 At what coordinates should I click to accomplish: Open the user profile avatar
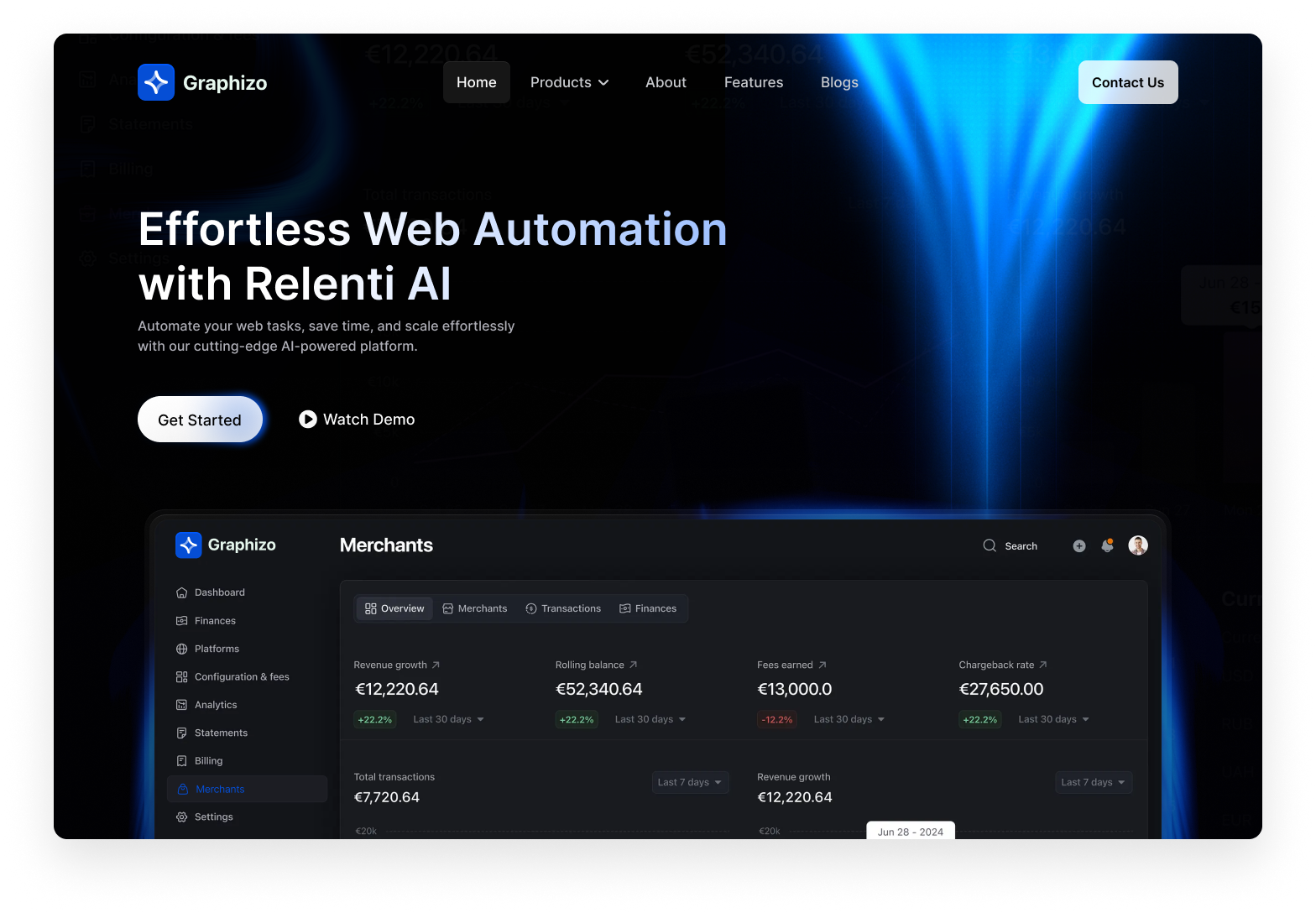[x=1138, y=545]
